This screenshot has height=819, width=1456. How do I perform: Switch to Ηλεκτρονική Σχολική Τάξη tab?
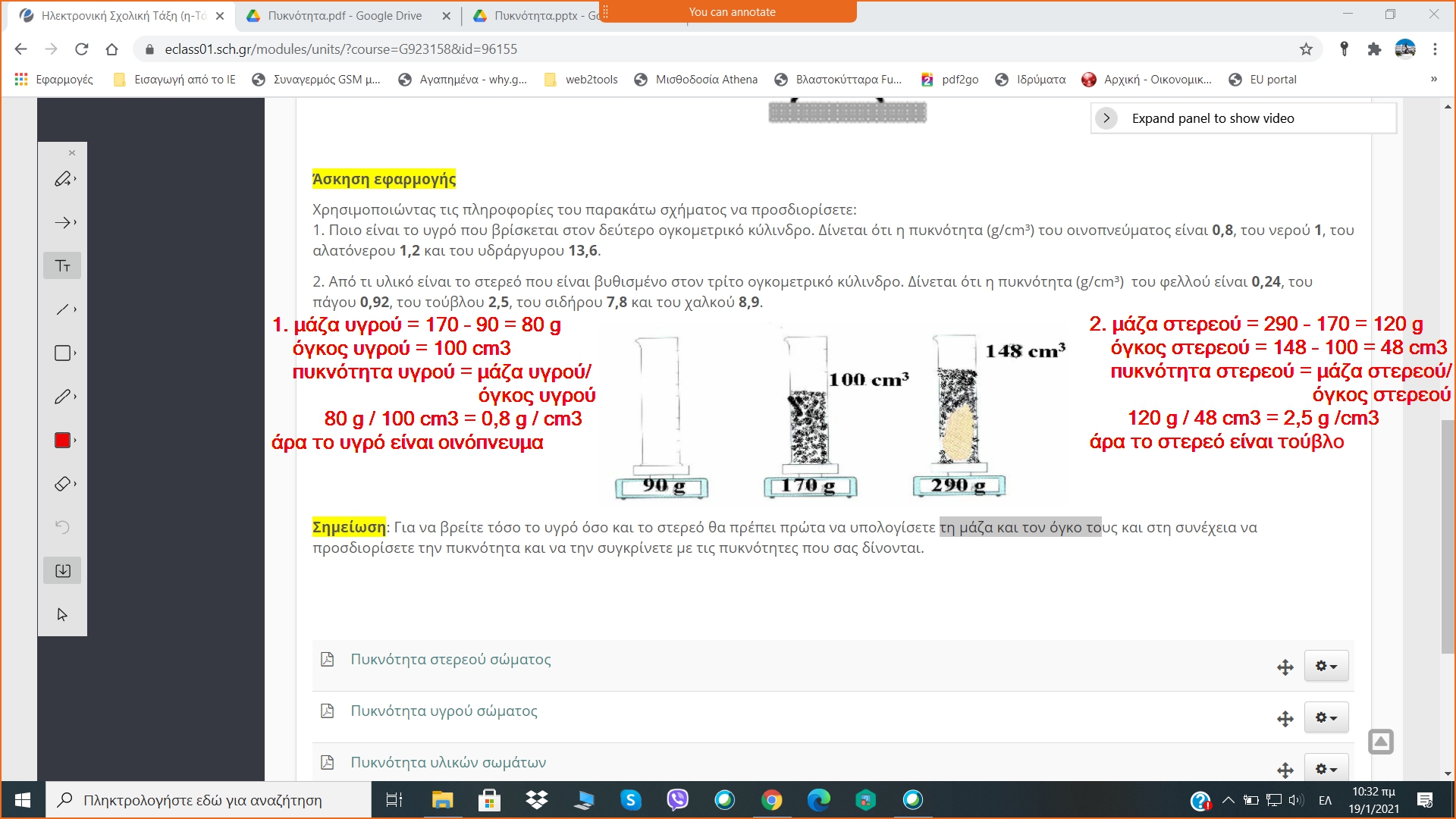121,16
